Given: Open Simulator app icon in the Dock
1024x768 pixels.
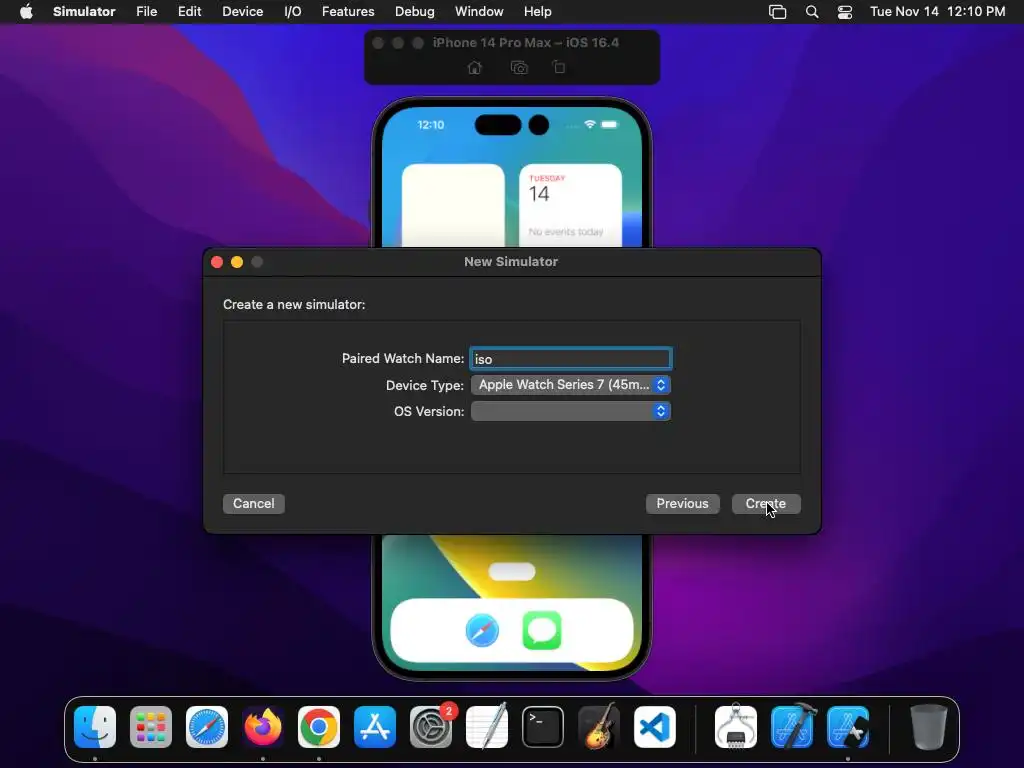Looking at the screenshot, I should pyautogui.click(x=848, y=727).
